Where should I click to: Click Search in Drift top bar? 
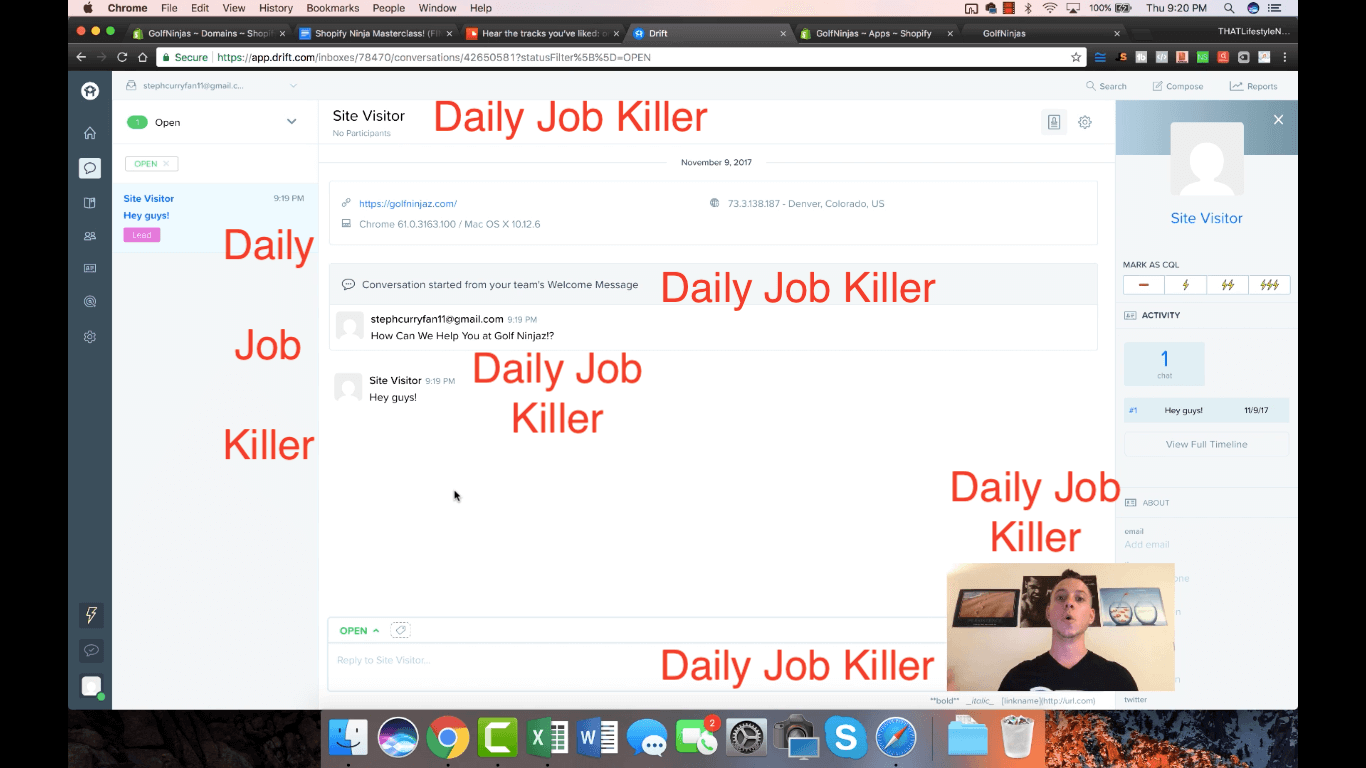(1107, 86)
